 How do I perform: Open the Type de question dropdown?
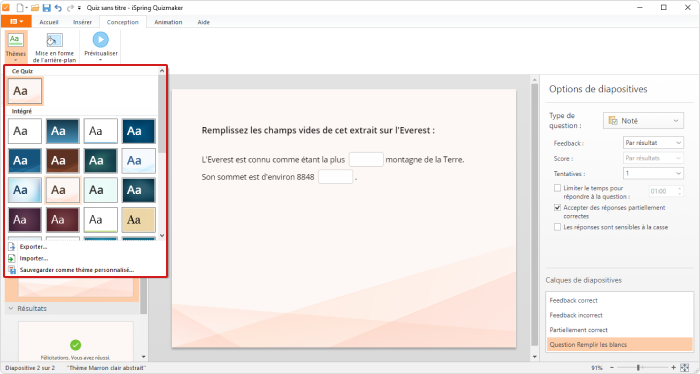tap(643, 121)
